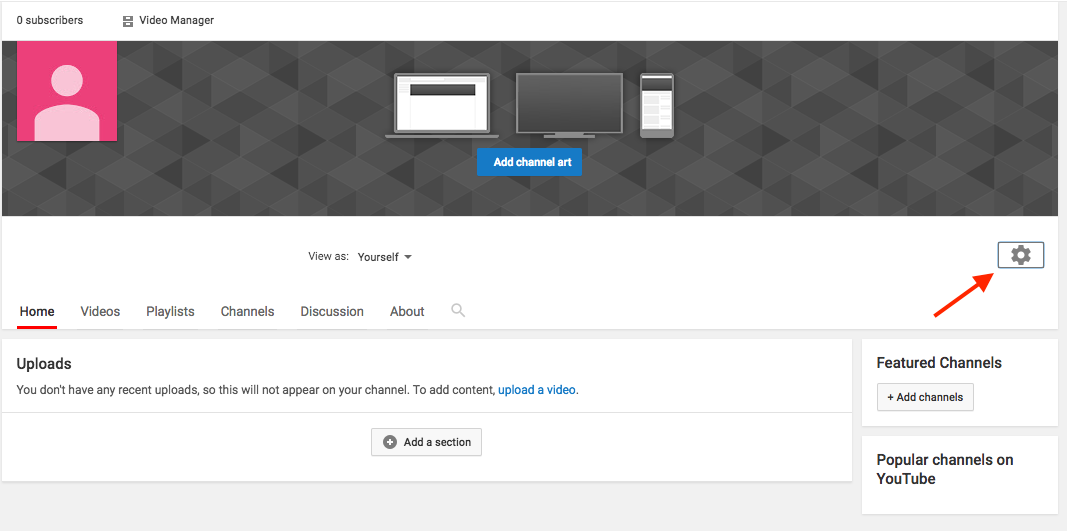Image resolution: width=1067 pixels, height=531 pixels.
Task: Click the 0 subscribers count
Action: click(x=50, y=20)
